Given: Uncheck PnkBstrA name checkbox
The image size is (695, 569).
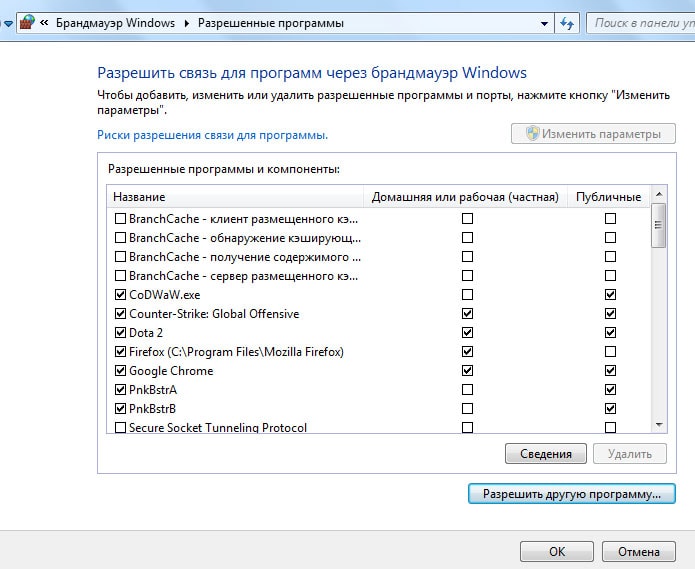Looking at the screenshot, I should tap(120, 389).
